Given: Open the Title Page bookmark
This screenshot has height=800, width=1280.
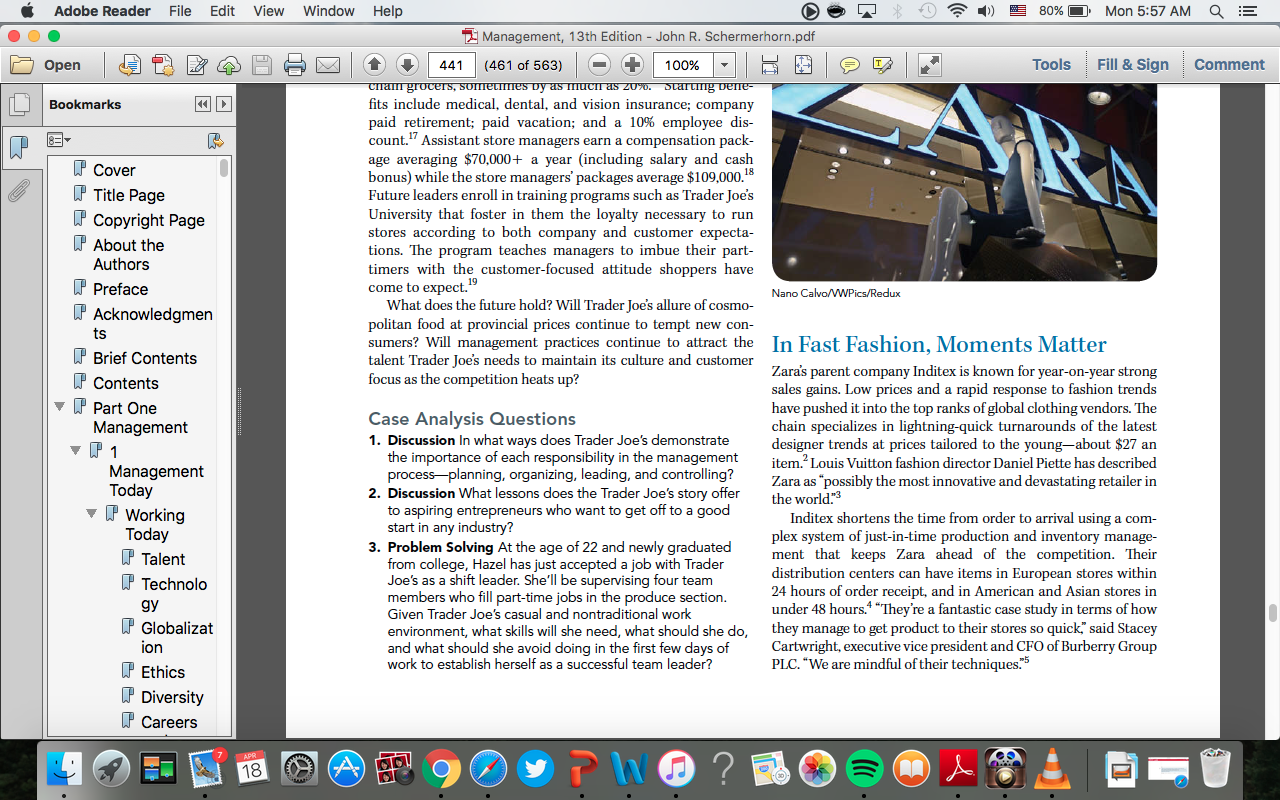Looking at the screenshot, I should [x=129, y=195].
